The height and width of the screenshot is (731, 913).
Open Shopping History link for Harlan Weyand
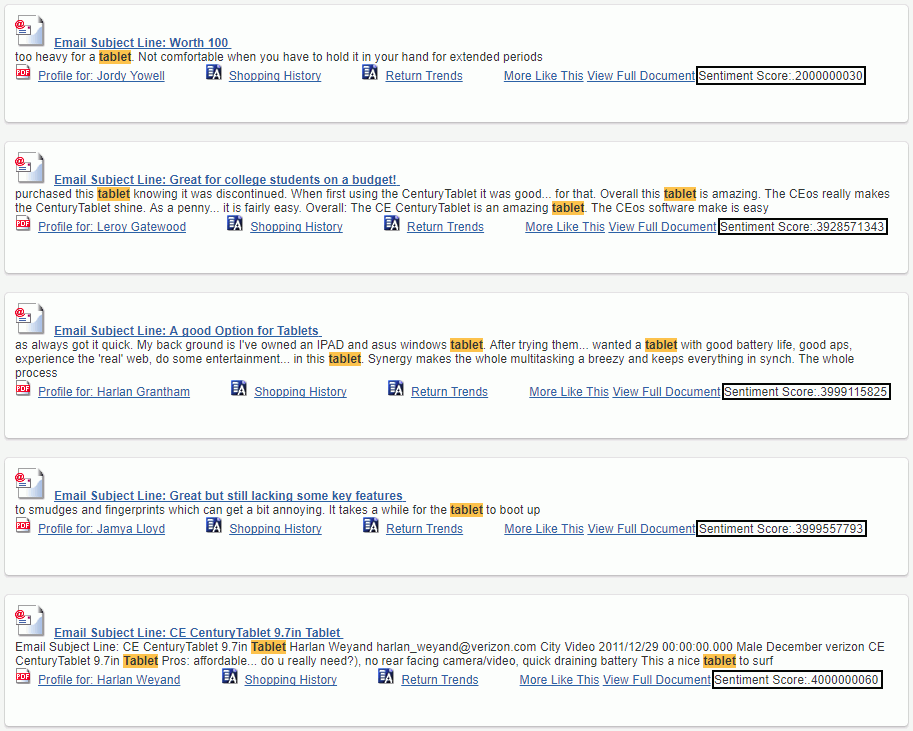[x=291, y=679]
